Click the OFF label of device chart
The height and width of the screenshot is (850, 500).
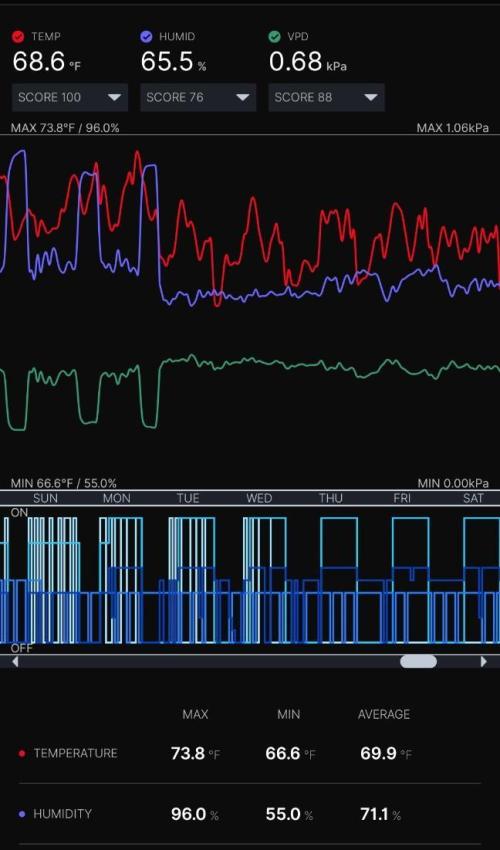[x=22, y=648]
